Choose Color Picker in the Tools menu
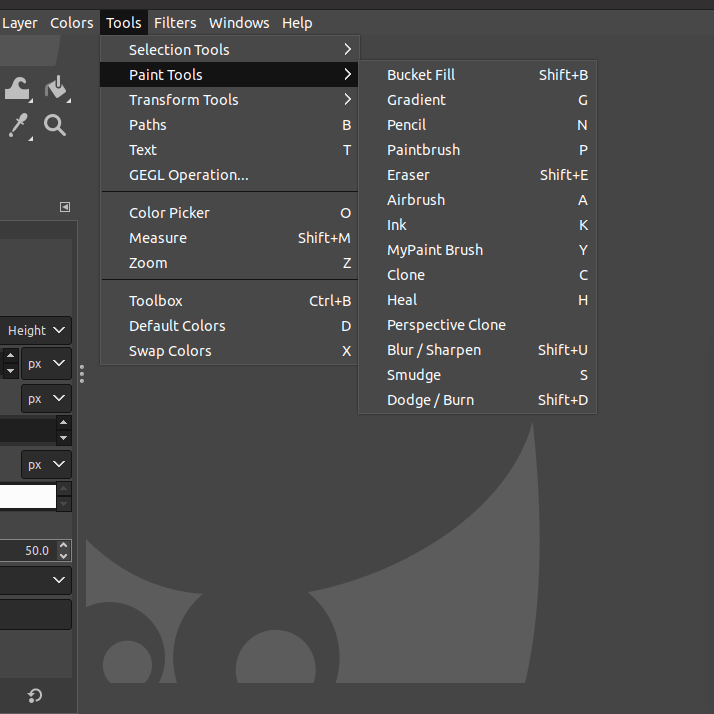The height and width of the screenshot is (714, 714). click(x=230, y=213)
